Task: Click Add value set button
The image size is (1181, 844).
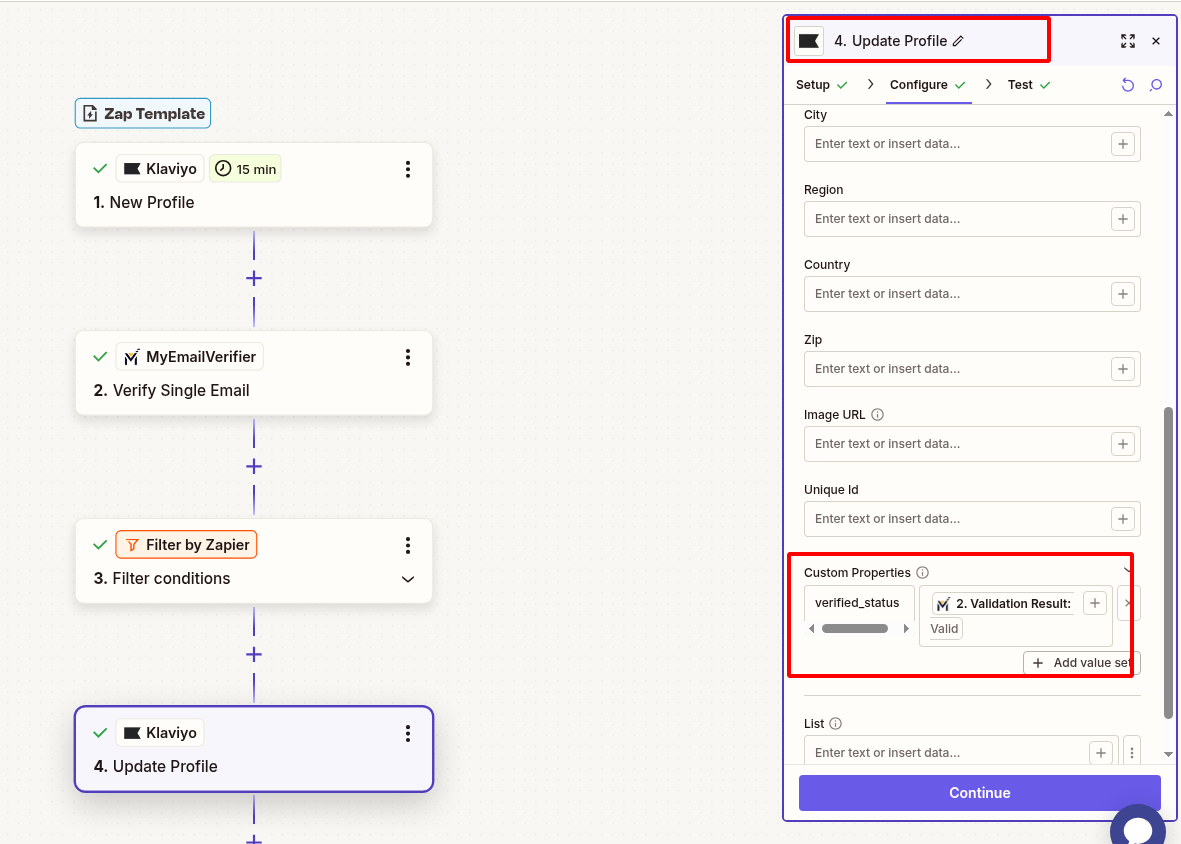Action: pyautogui.click(x=1082, y=663)
